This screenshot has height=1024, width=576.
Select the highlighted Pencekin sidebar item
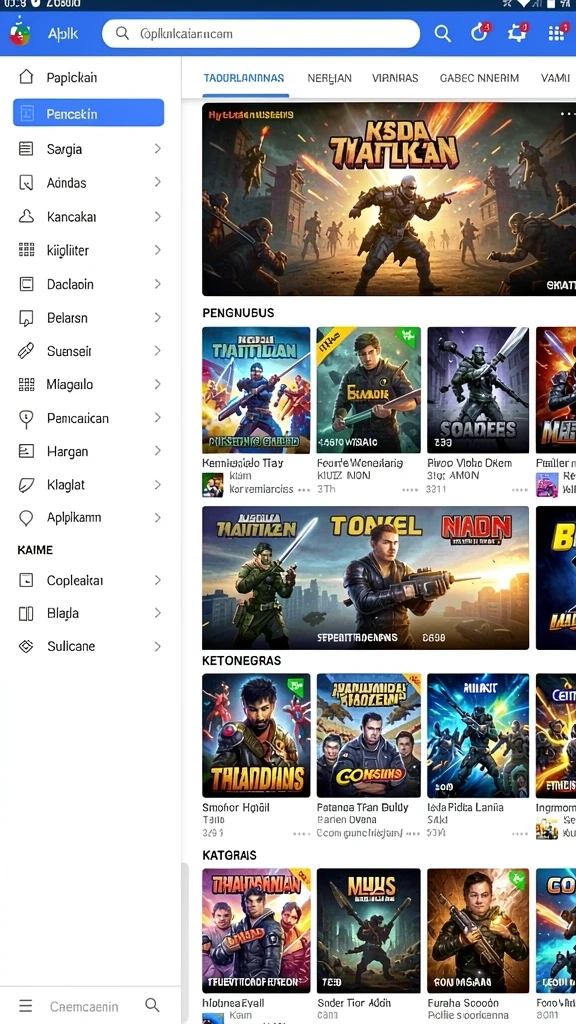(89, 113)
